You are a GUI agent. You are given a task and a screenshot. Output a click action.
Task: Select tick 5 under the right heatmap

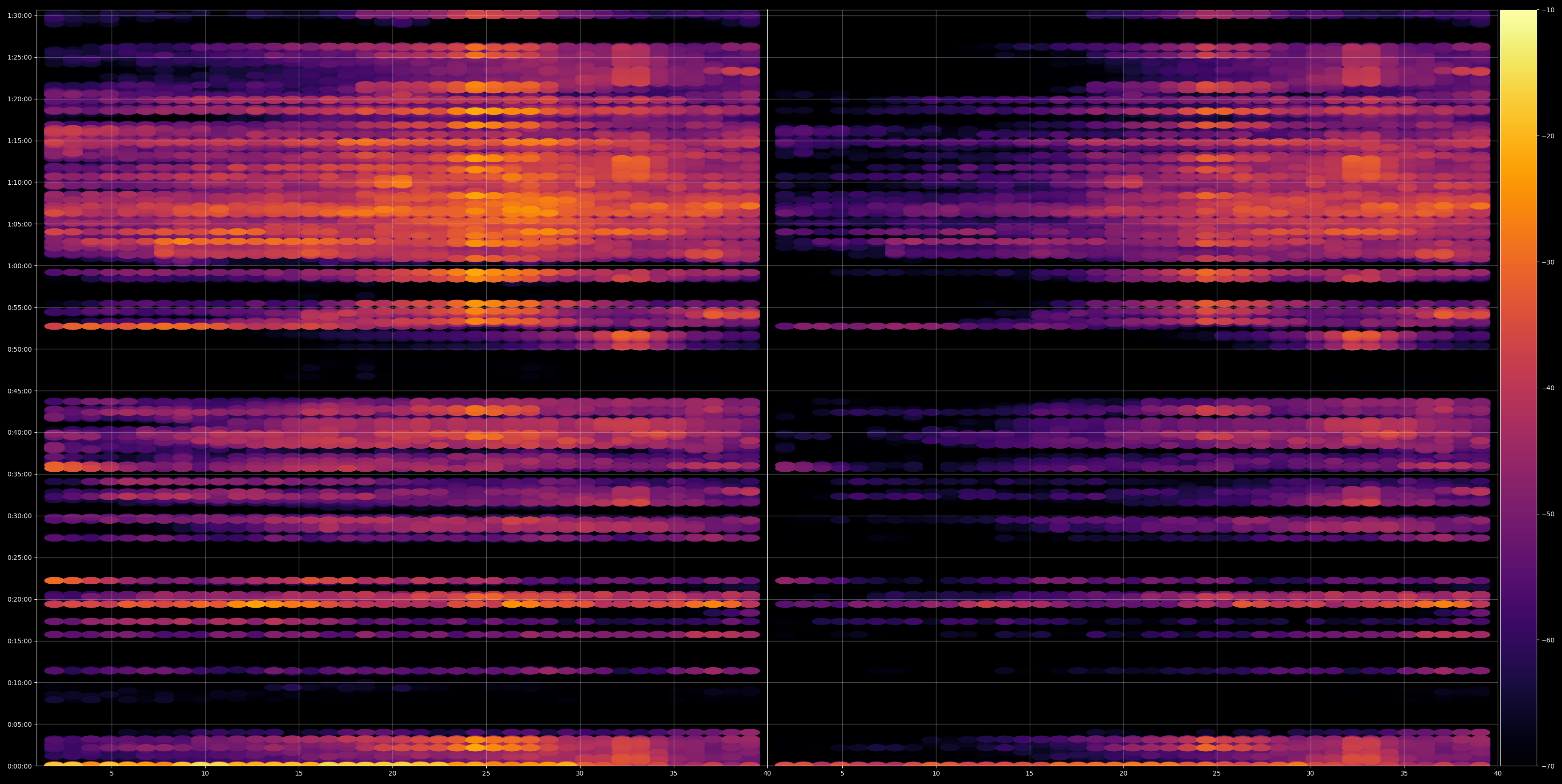point(842,774)
